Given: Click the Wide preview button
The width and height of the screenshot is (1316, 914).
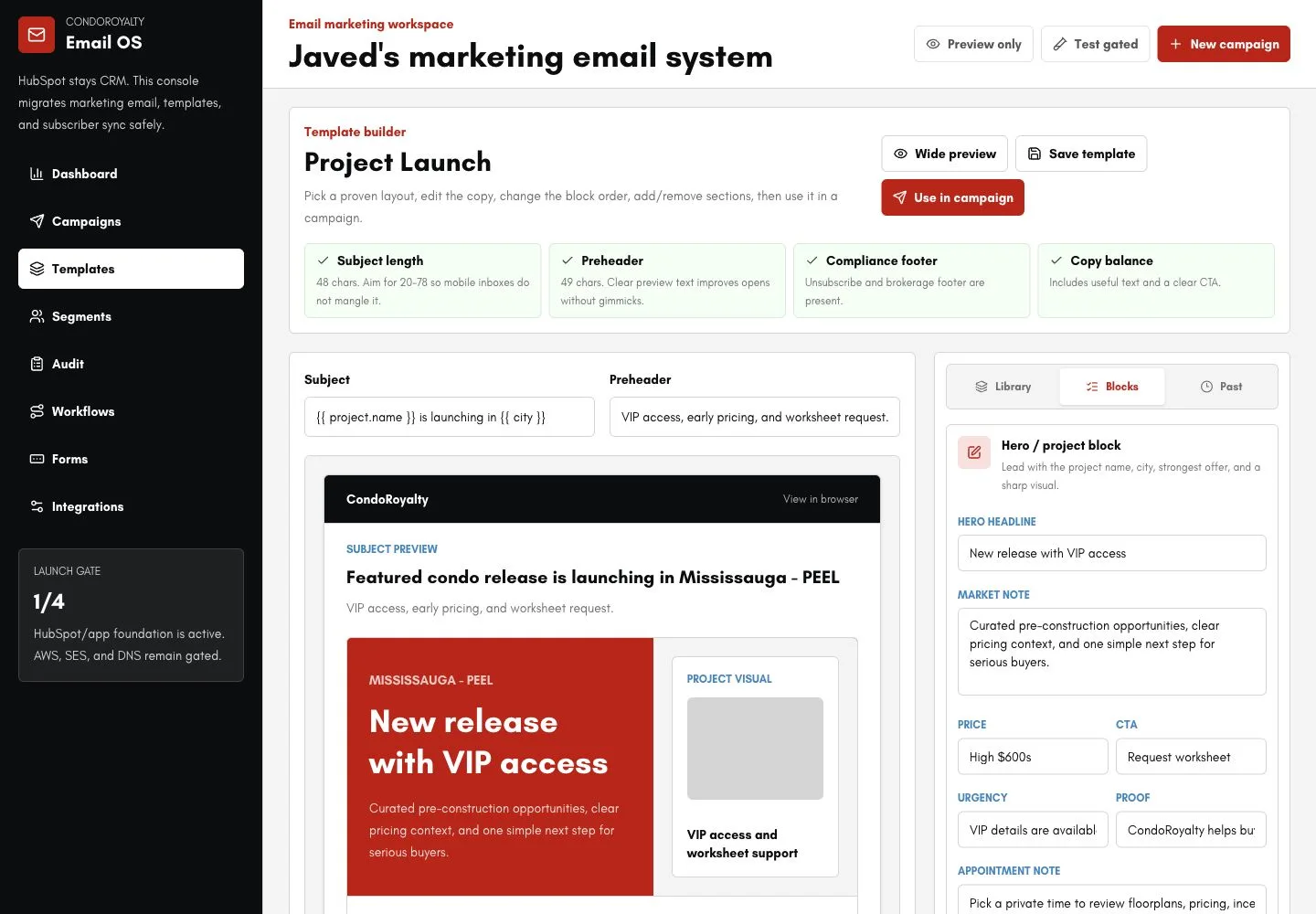Looking at the screenshot, I should [944, 154].
